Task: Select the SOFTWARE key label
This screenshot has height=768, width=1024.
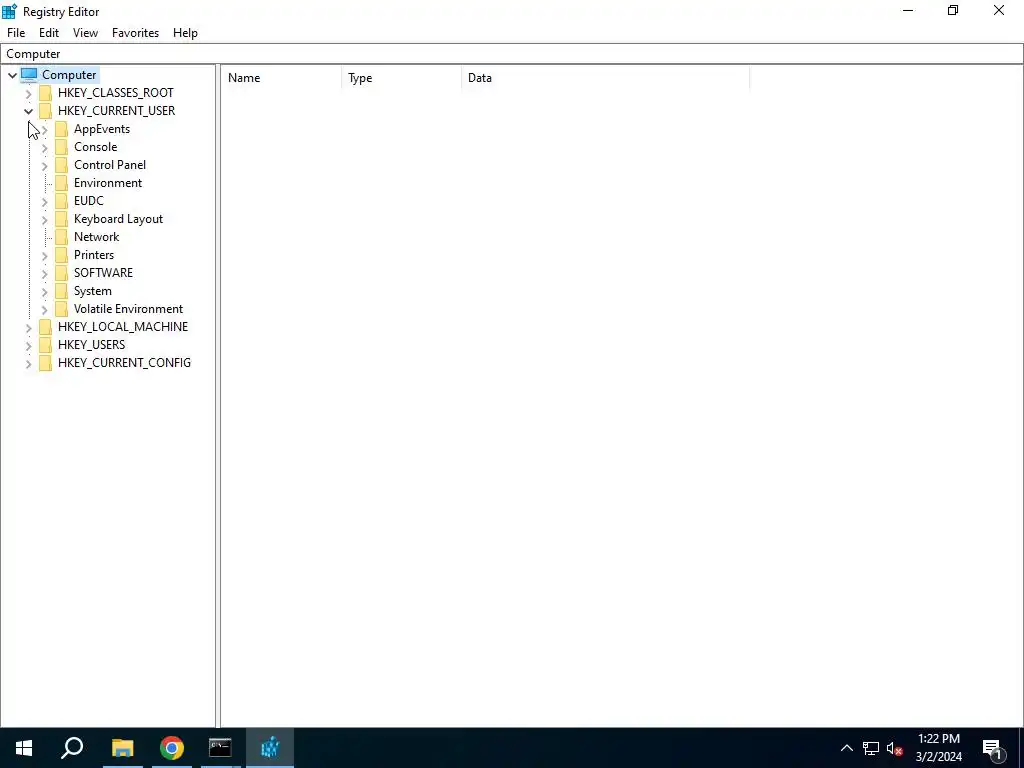Action: (103, 272)
